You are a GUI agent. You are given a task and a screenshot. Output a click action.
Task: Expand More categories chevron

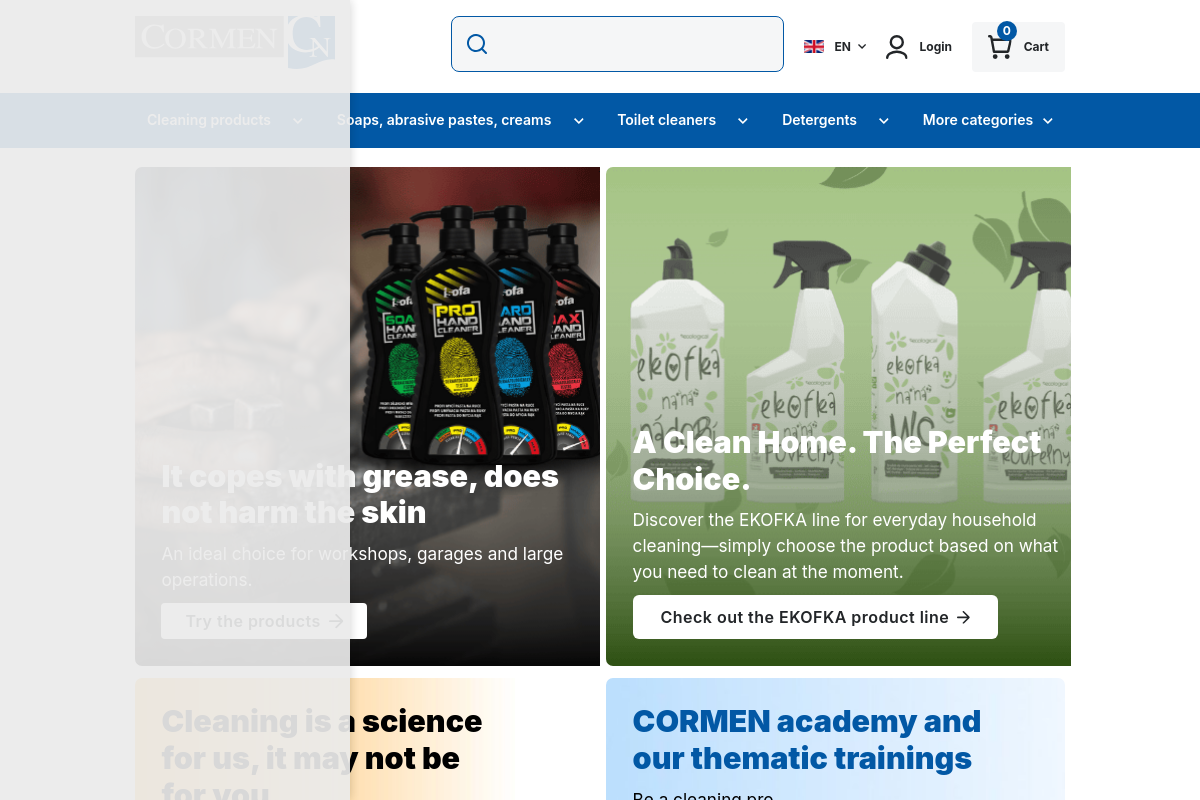(1048, 121)
